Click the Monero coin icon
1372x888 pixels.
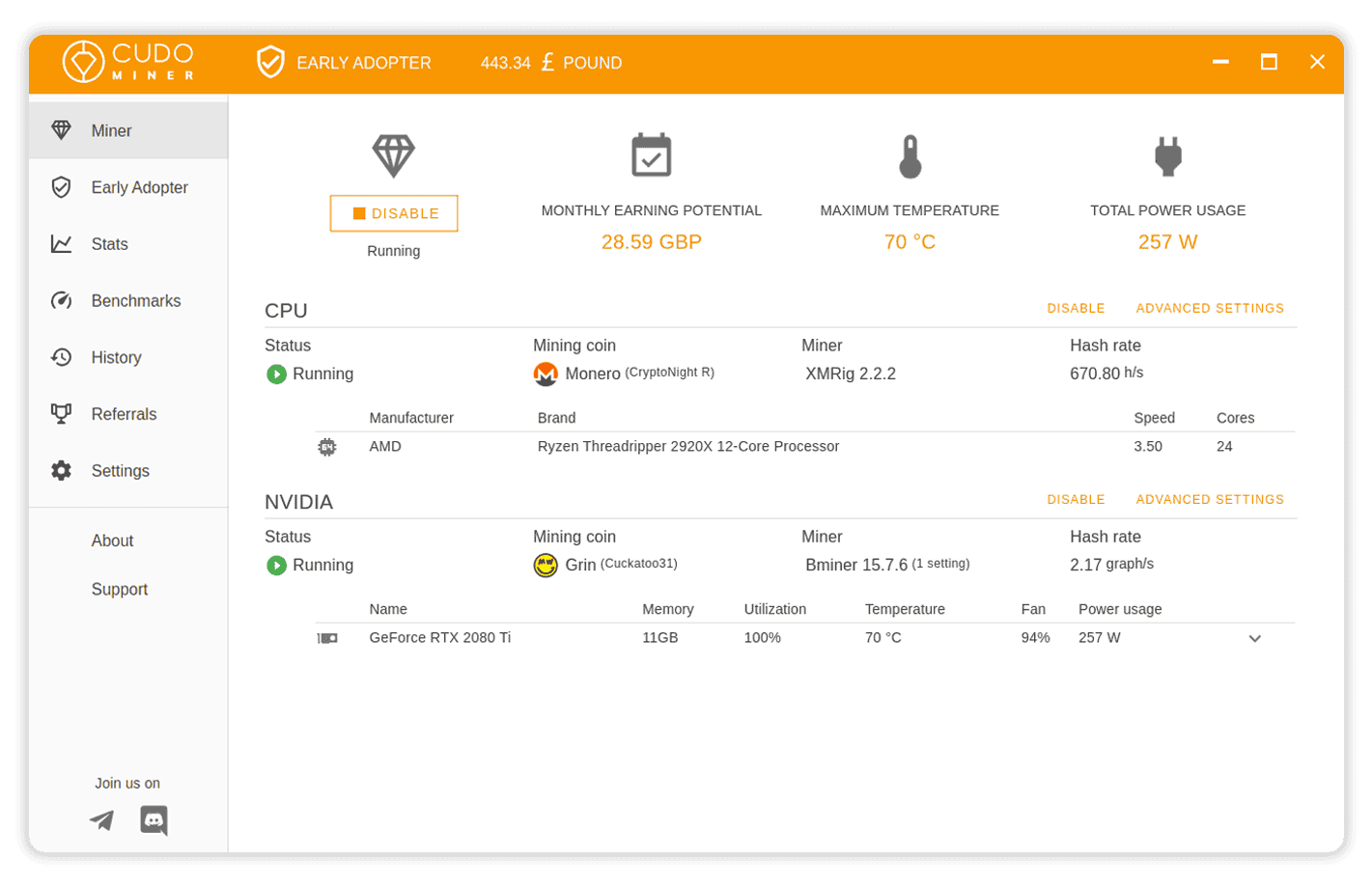tap(546, 374)
